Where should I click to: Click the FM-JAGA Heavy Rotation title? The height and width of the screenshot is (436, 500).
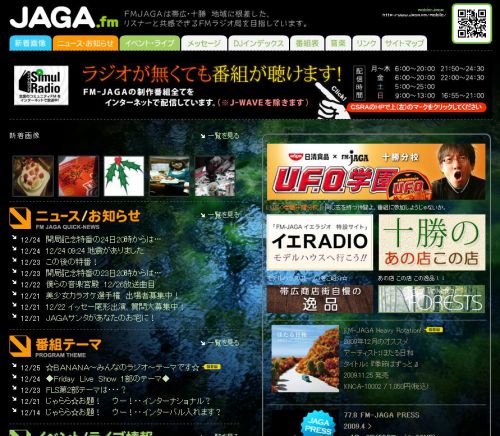pyautogui.click(x=383, y=330)
